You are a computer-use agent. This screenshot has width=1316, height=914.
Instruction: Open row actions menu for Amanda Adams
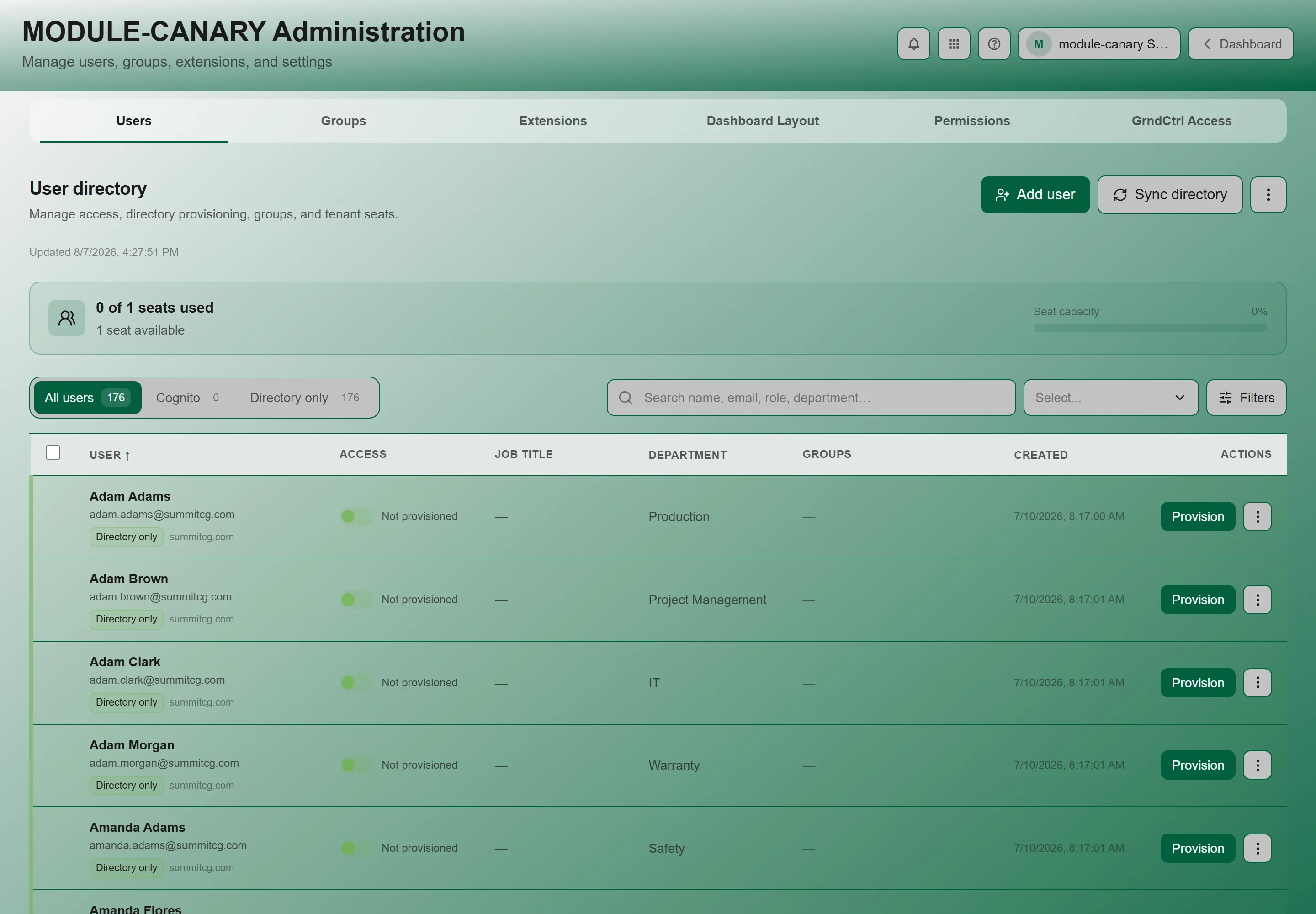click(1257, 848)
